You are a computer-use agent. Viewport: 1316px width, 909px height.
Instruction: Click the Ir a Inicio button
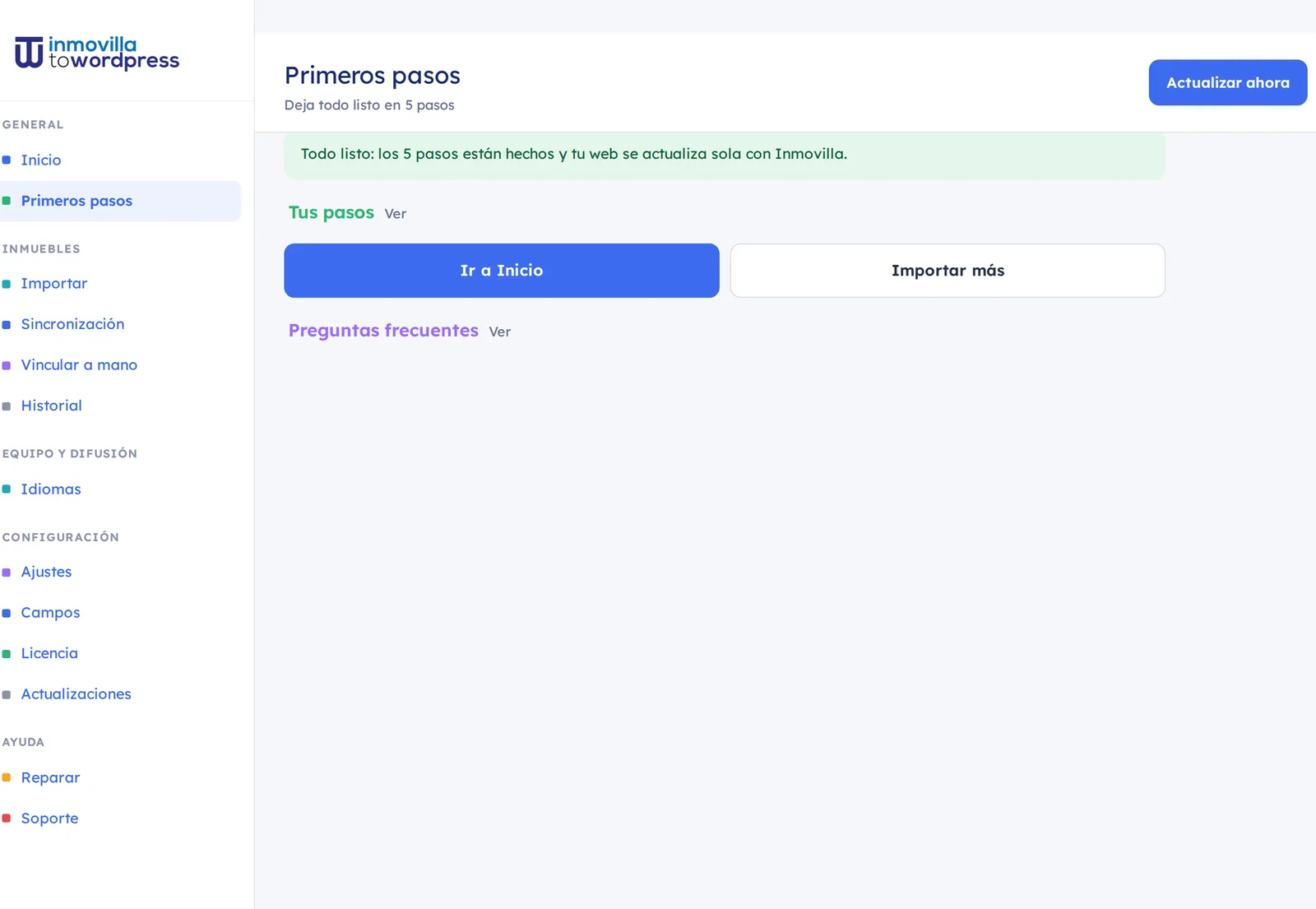(x=502, y=271)
